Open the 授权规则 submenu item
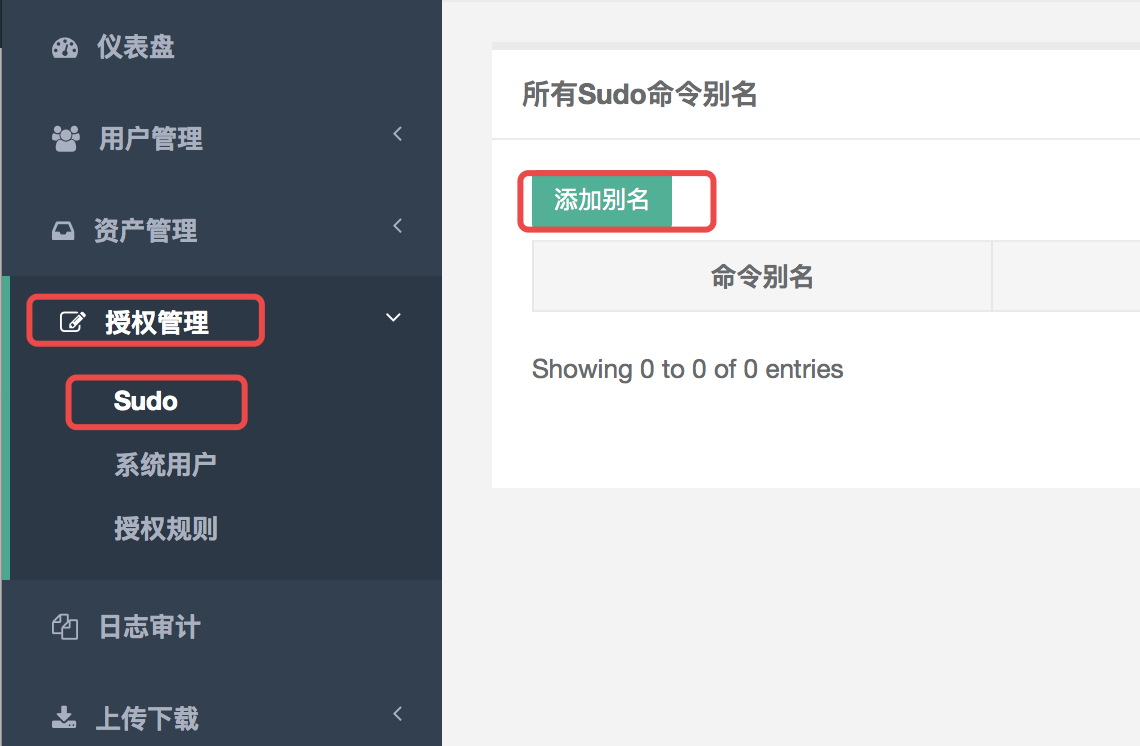The image size is (1140, 746). (165, 529)
